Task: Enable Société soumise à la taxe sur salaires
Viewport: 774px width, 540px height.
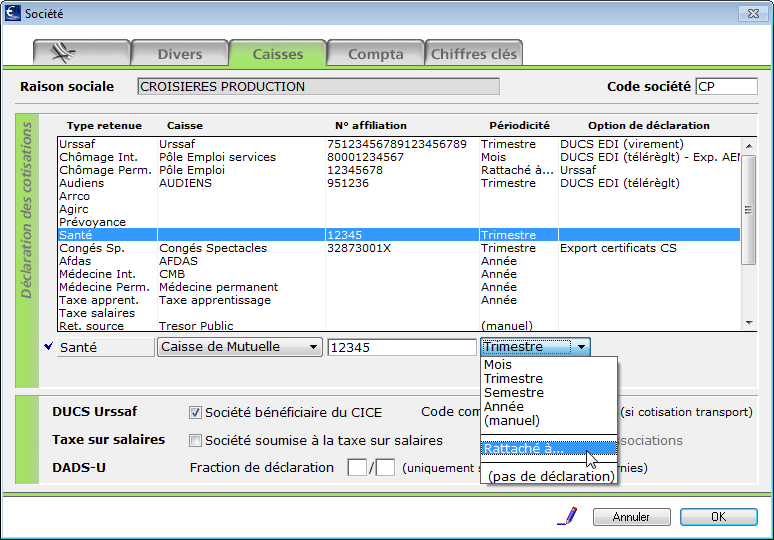Action: pos(195,440)
